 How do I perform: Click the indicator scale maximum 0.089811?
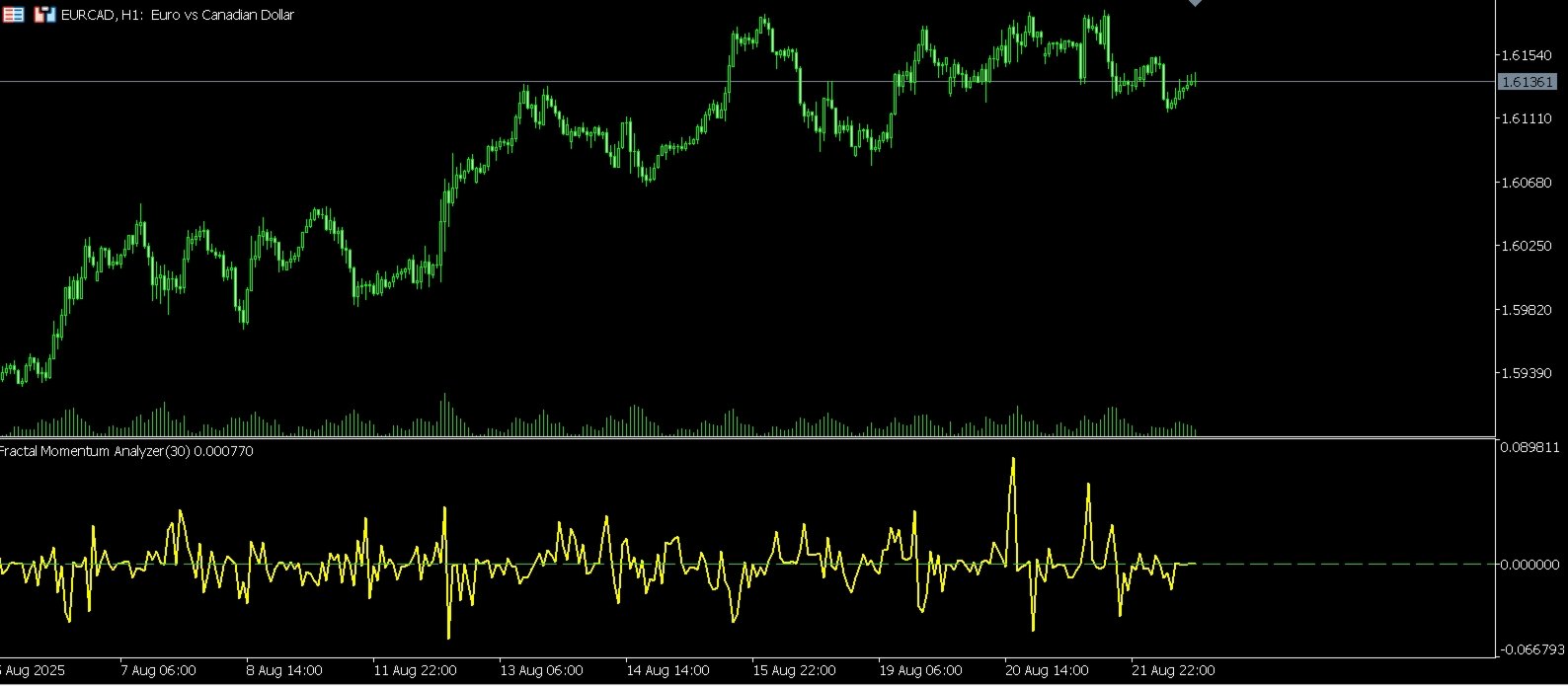coord(1530,447)
